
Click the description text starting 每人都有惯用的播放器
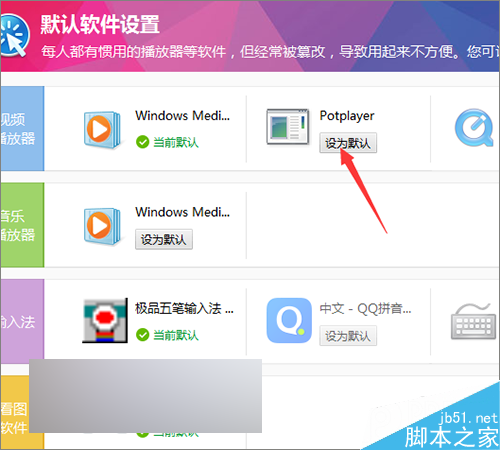(x=270, y=52)
